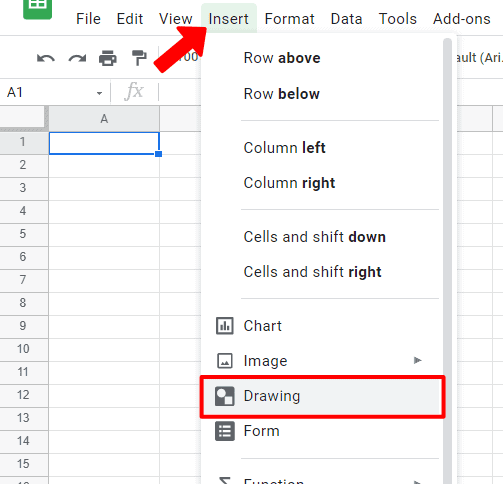Click the Google Sheets logo icon
Viewport: 503px width, 484px height.
(37, 8)
